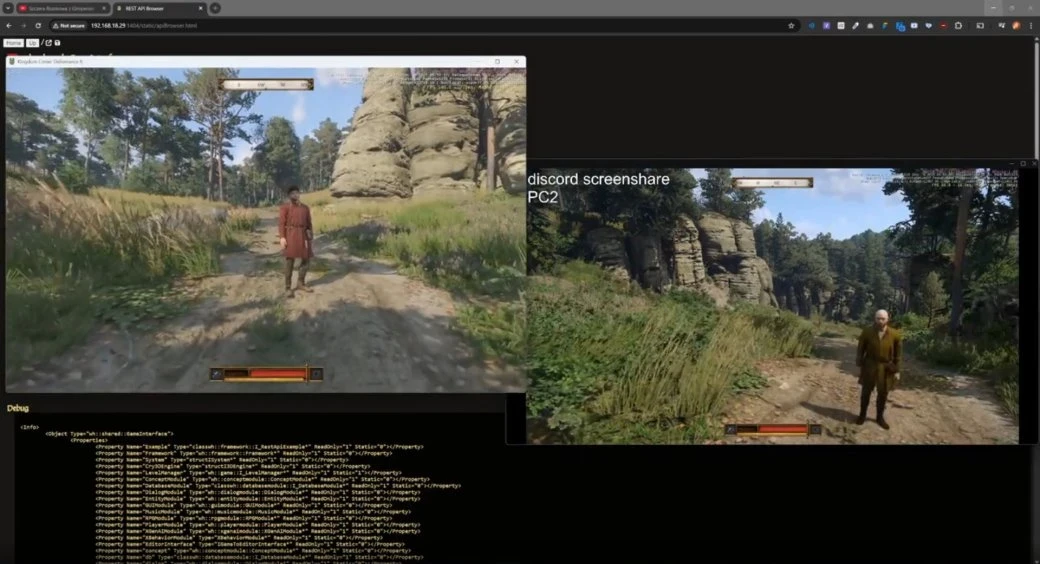Viewport: 1040px width, 564px height.
Task: Click the Up button in API browser
Action: [32, 43]
